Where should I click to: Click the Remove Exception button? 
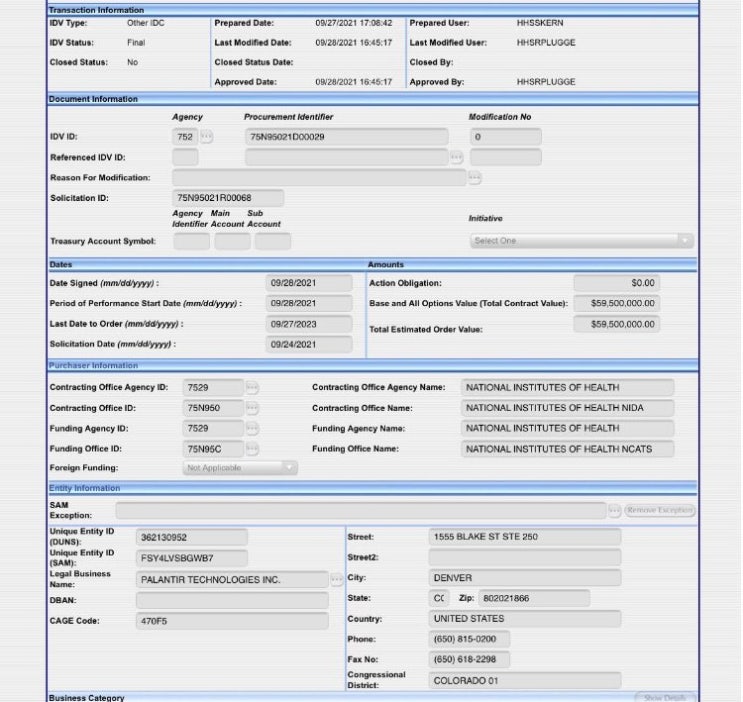[x=660, y=511]
